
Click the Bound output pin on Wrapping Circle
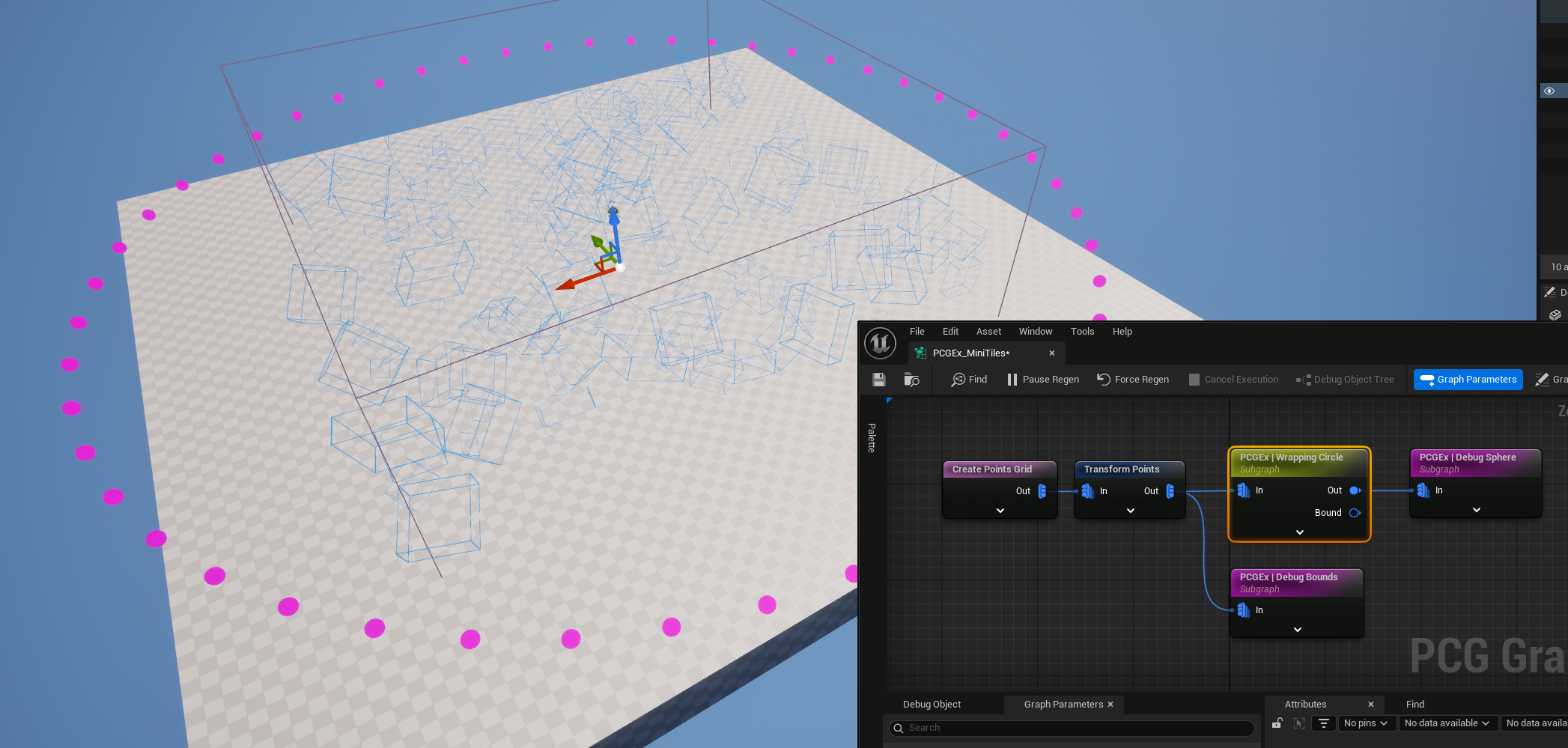[1355, 513]
